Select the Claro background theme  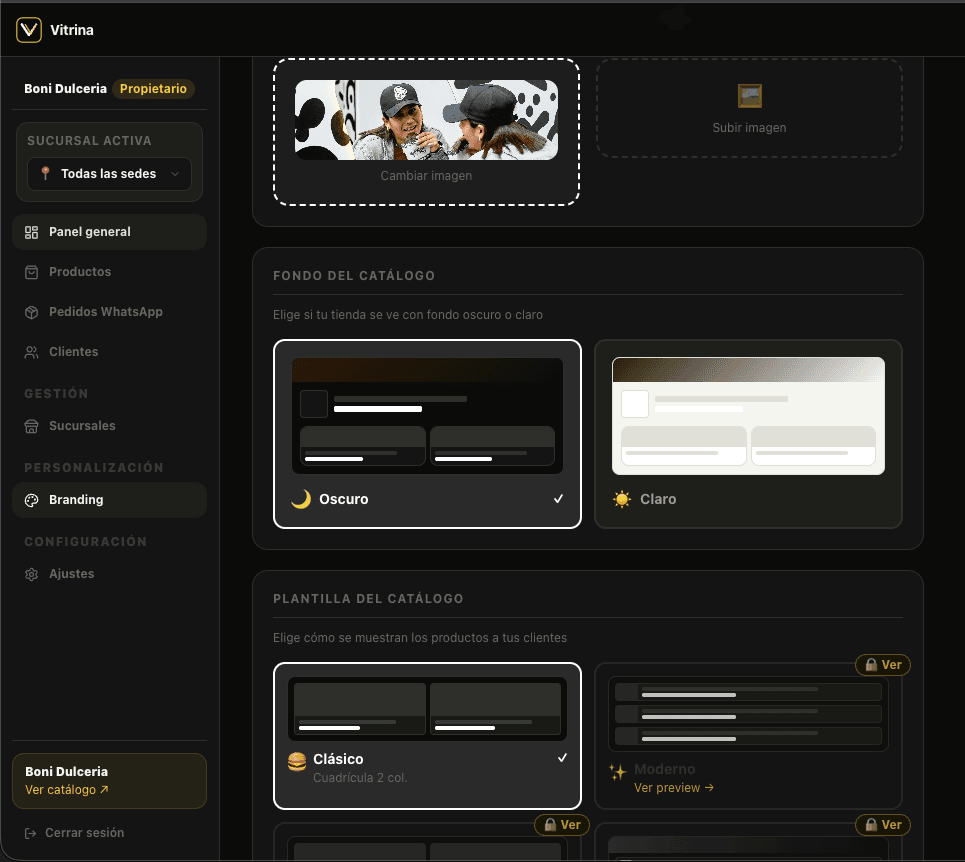tap(748, 434)
